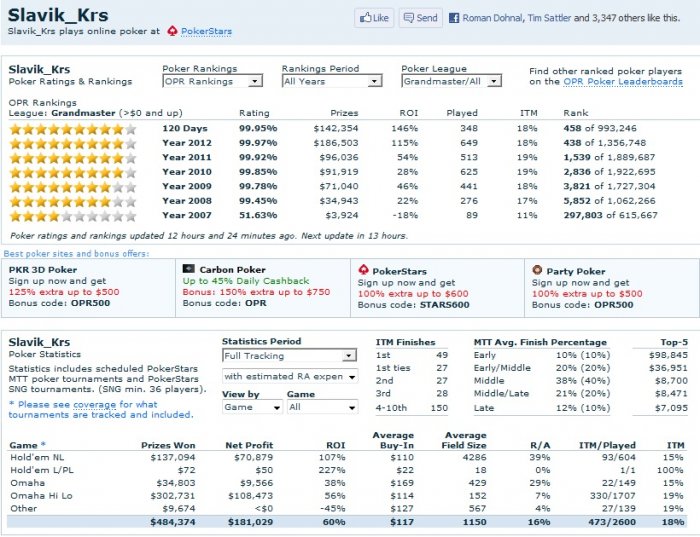700x537 pixels.
Task: Click the 99.97% rating value
Action: click(x=258, y=143)
